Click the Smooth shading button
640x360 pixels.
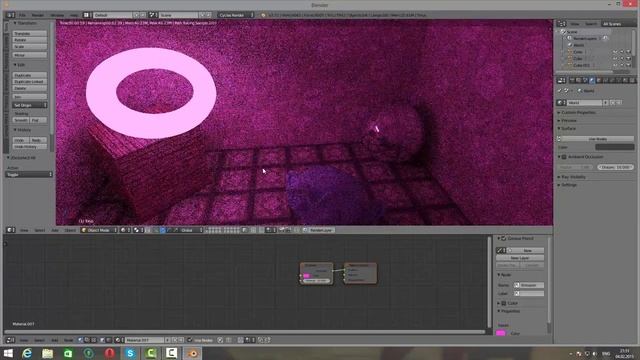coord(21,120)
